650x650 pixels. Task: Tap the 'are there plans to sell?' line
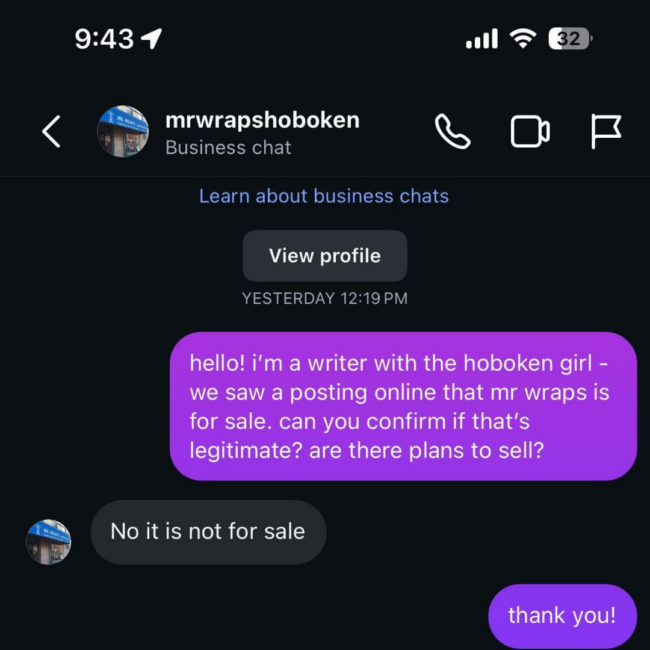tap(426, 451)
